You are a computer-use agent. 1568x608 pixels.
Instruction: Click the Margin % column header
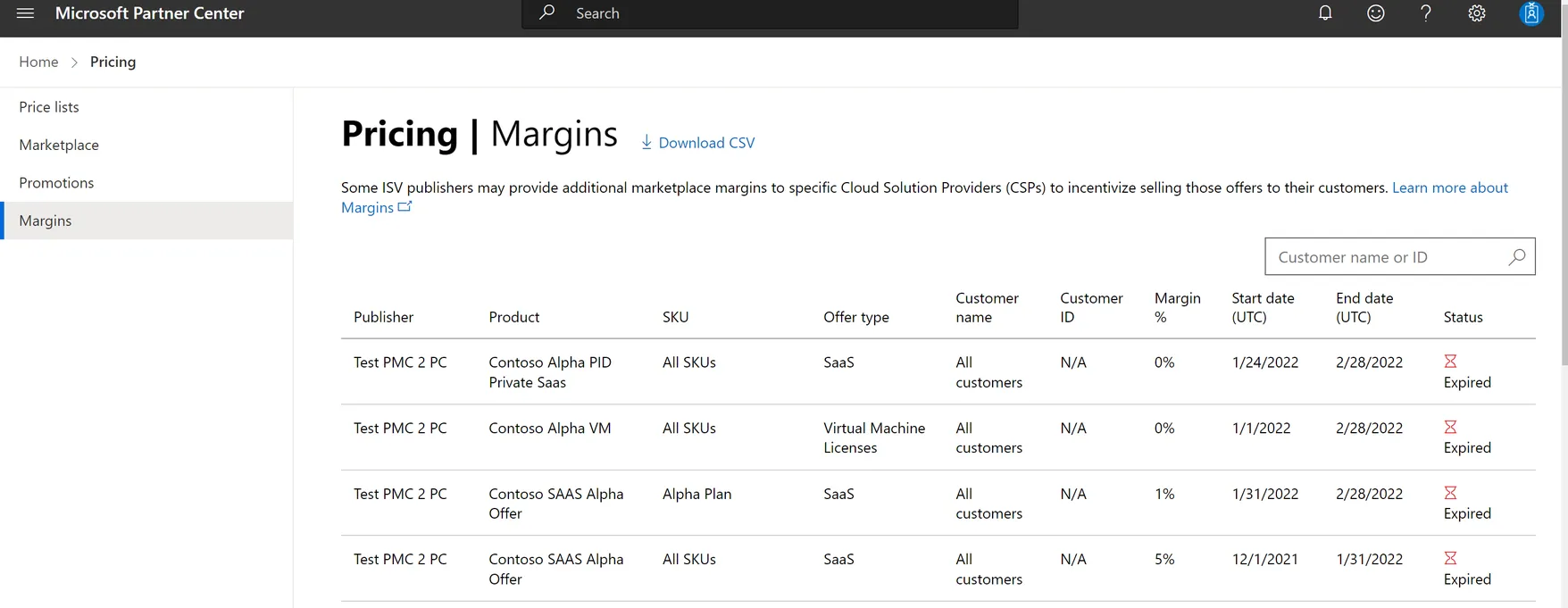[1177, 307]
